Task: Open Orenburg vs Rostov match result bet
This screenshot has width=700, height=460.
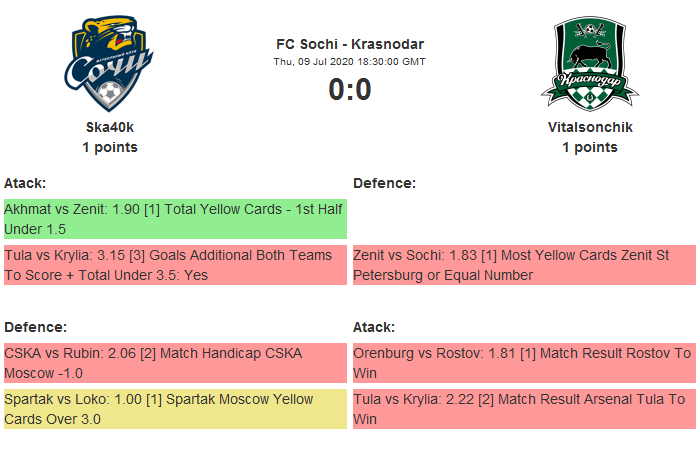Action: (x=524, y=363)
